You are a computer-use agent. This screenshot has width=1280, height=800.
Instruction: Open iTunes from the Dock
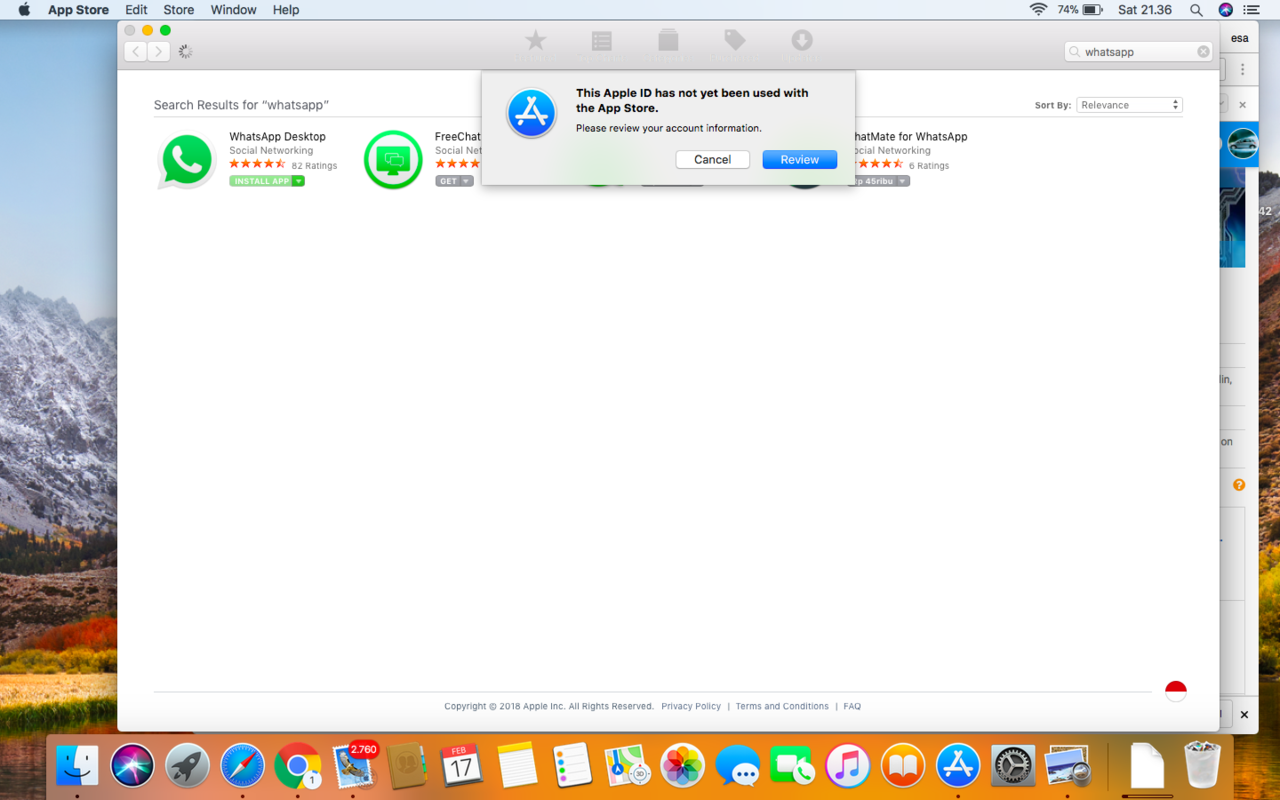(847, 767)
